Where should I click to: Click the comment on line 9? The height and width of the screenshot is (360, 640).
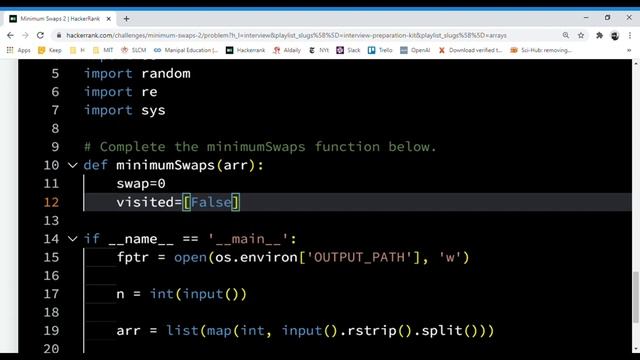pyautogui.click(x=260, y=147)
